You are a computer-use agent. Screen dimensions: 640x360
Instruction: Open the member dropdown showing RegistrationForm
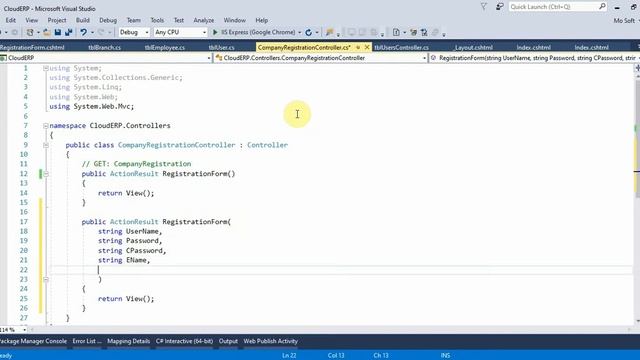[x=535, y=58]
